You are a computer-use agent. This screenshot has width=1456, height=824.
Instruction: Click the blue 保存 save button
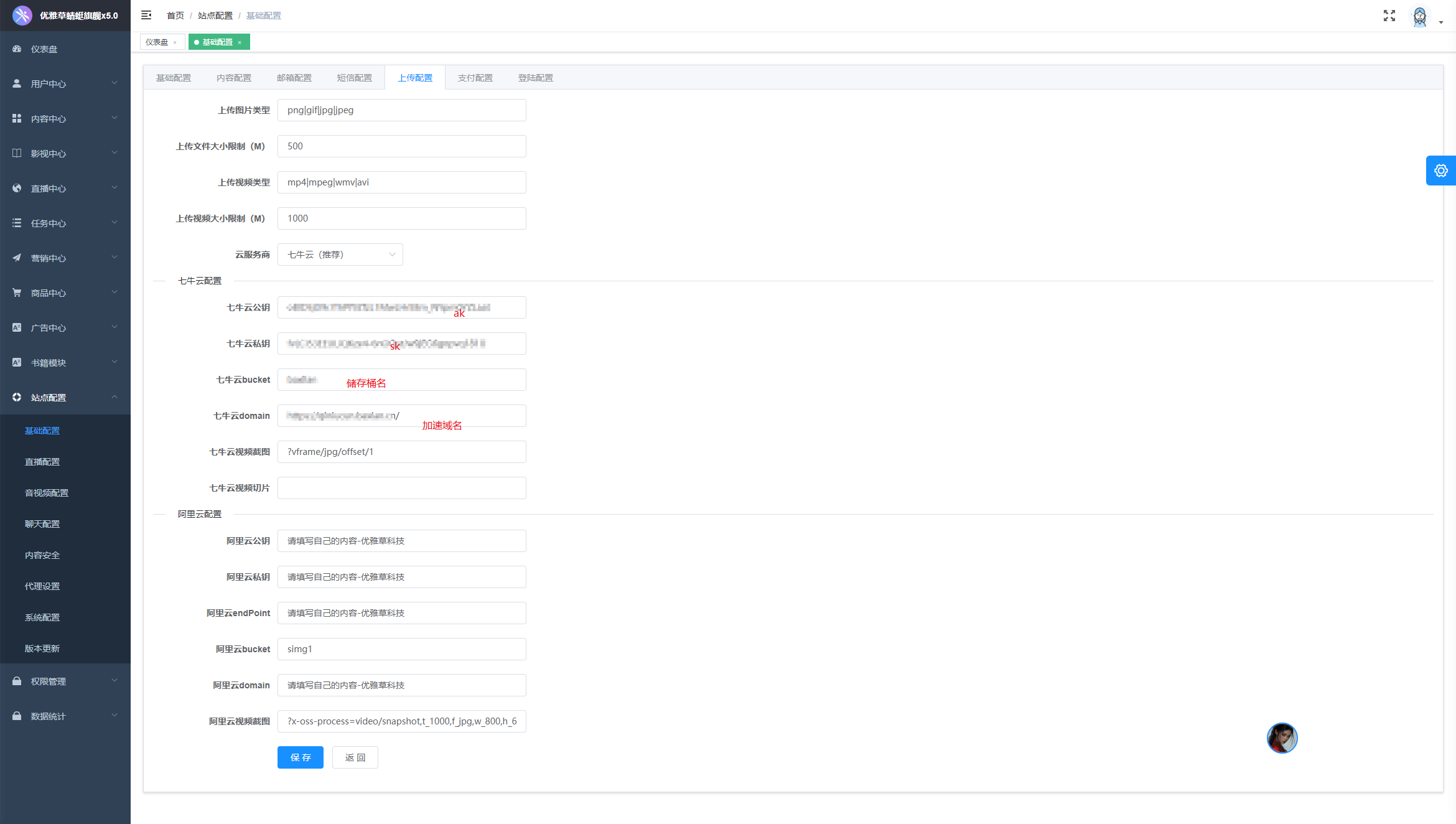pyautogui.click(x=300, y=757)
